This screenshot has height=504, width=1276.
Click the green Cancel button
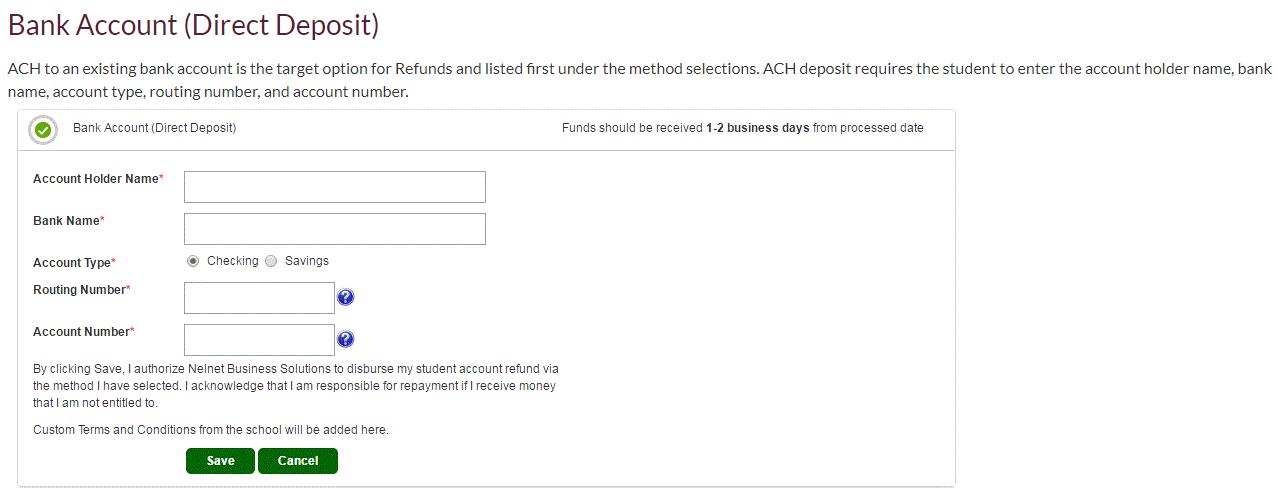tap(298, 461)
